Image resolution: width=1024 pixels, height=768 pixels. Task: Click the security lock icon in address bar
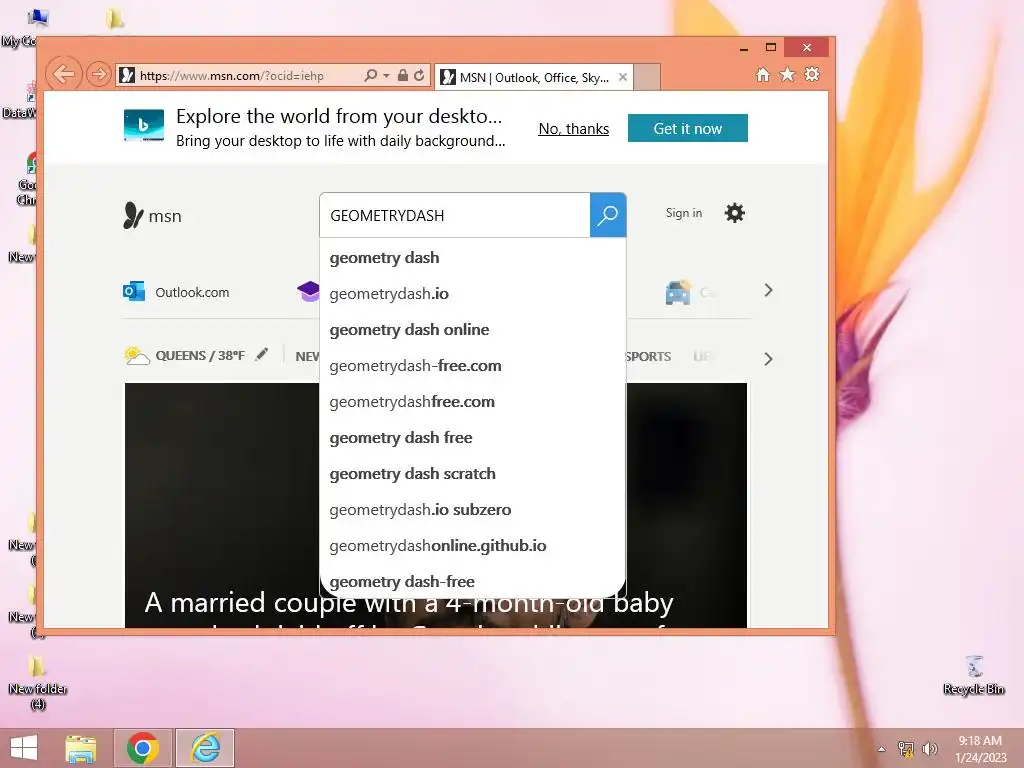(403, 76)
